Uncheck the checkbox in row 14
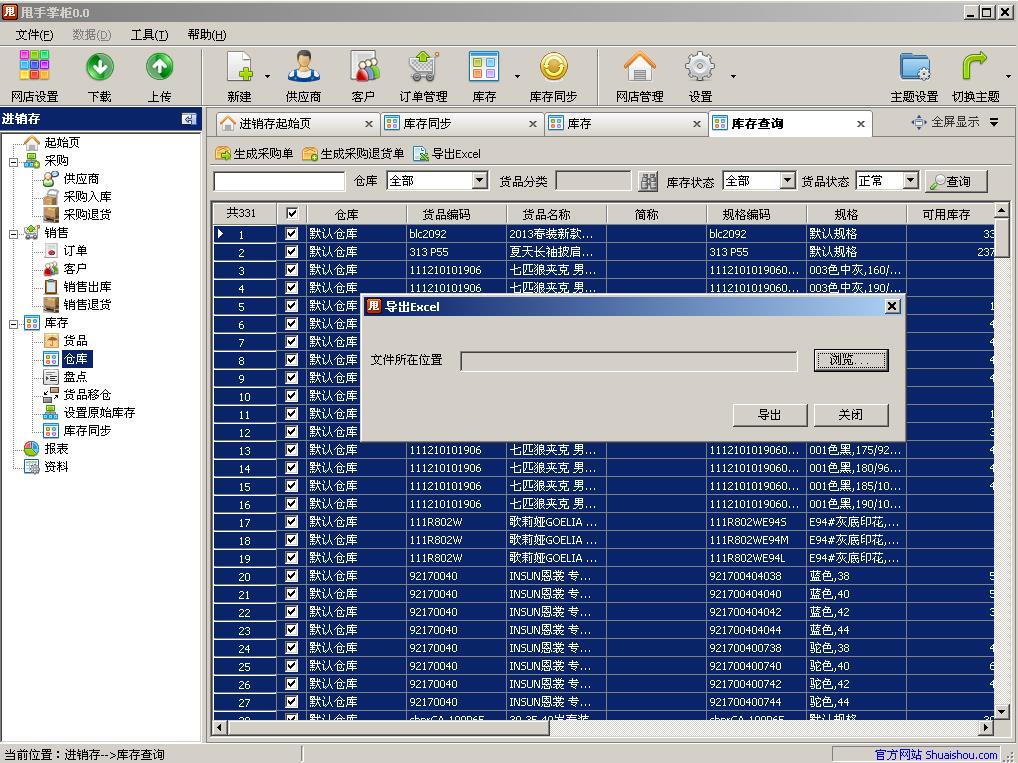 [x=292, y=468]
